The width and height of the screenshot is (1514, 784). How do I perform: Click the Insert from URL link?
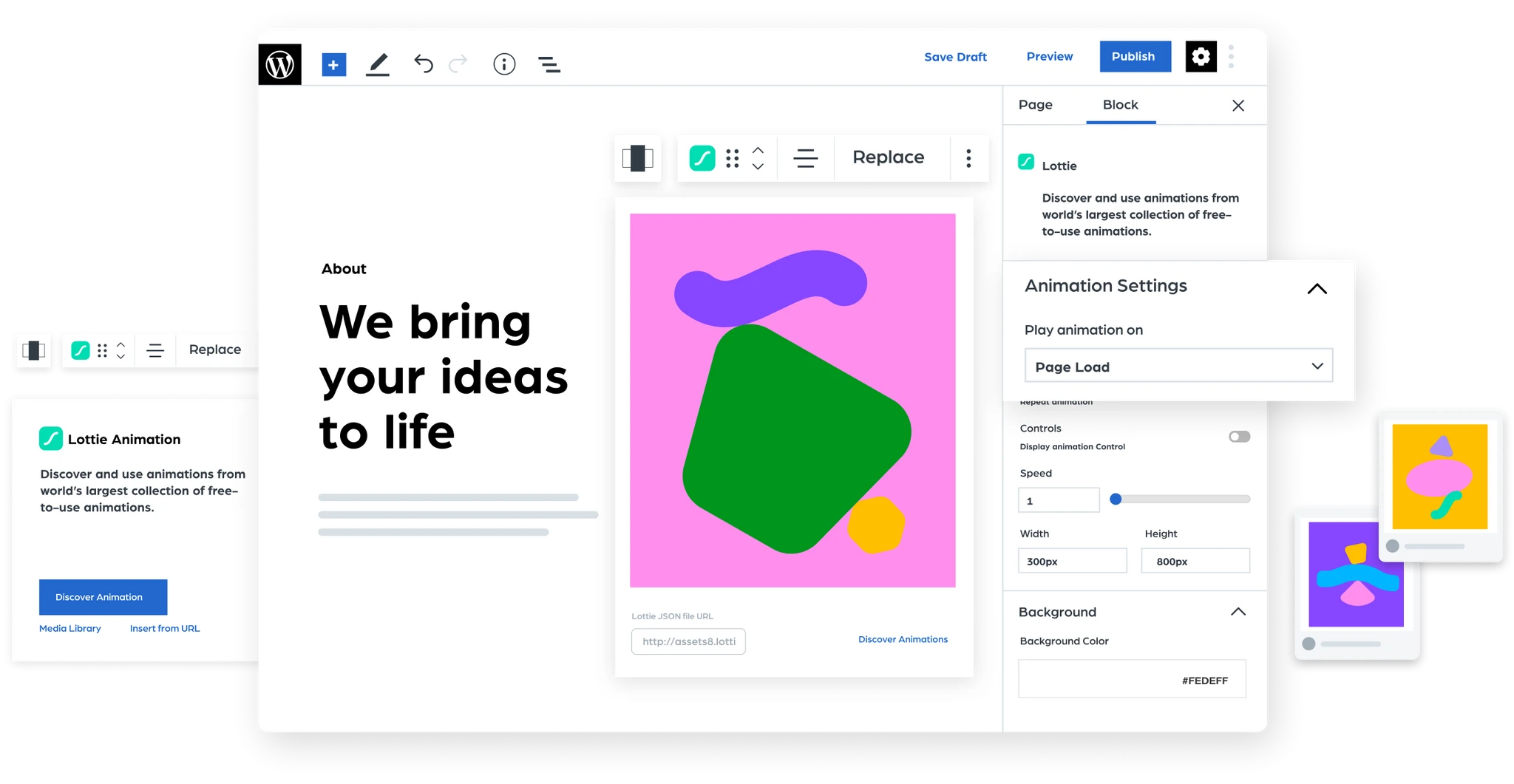(165, 629)
